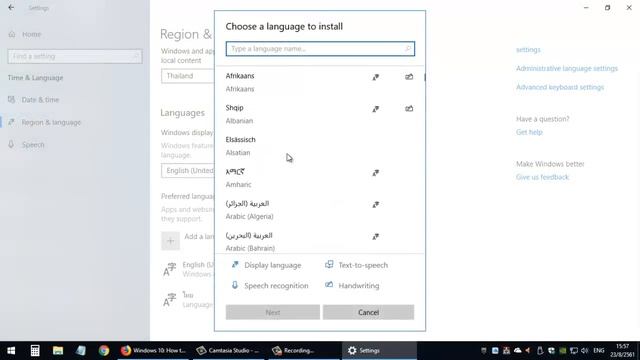The image size is (640, 360).
Task: Click the language list scrollbar thumb
Action: (x=424, y=77)
